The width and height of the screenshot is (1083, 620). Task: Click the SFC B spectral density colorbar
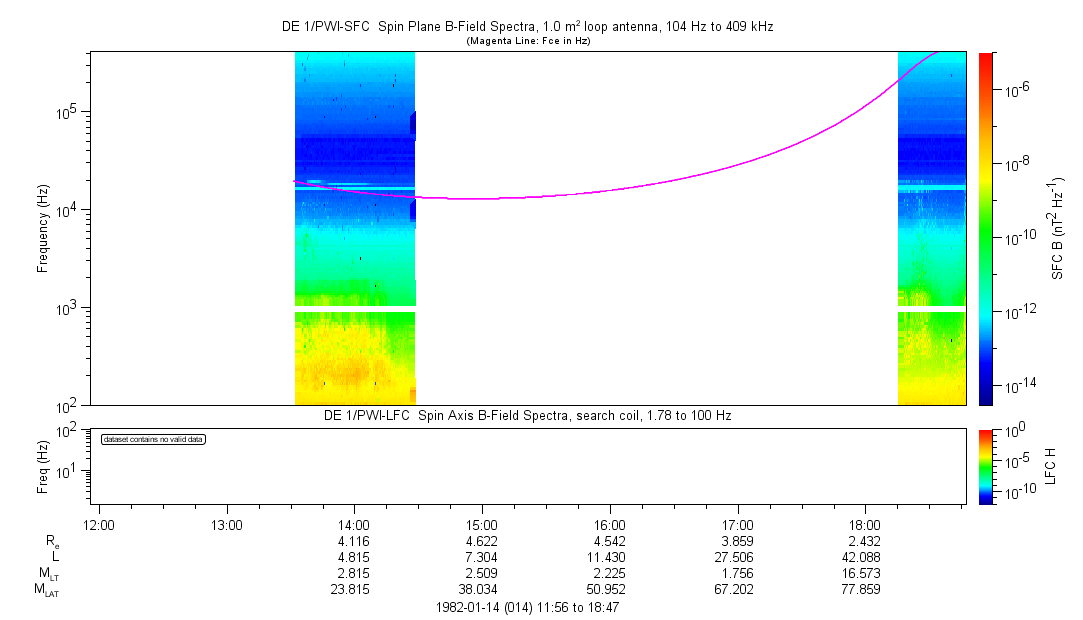click(x=985, y=228)
